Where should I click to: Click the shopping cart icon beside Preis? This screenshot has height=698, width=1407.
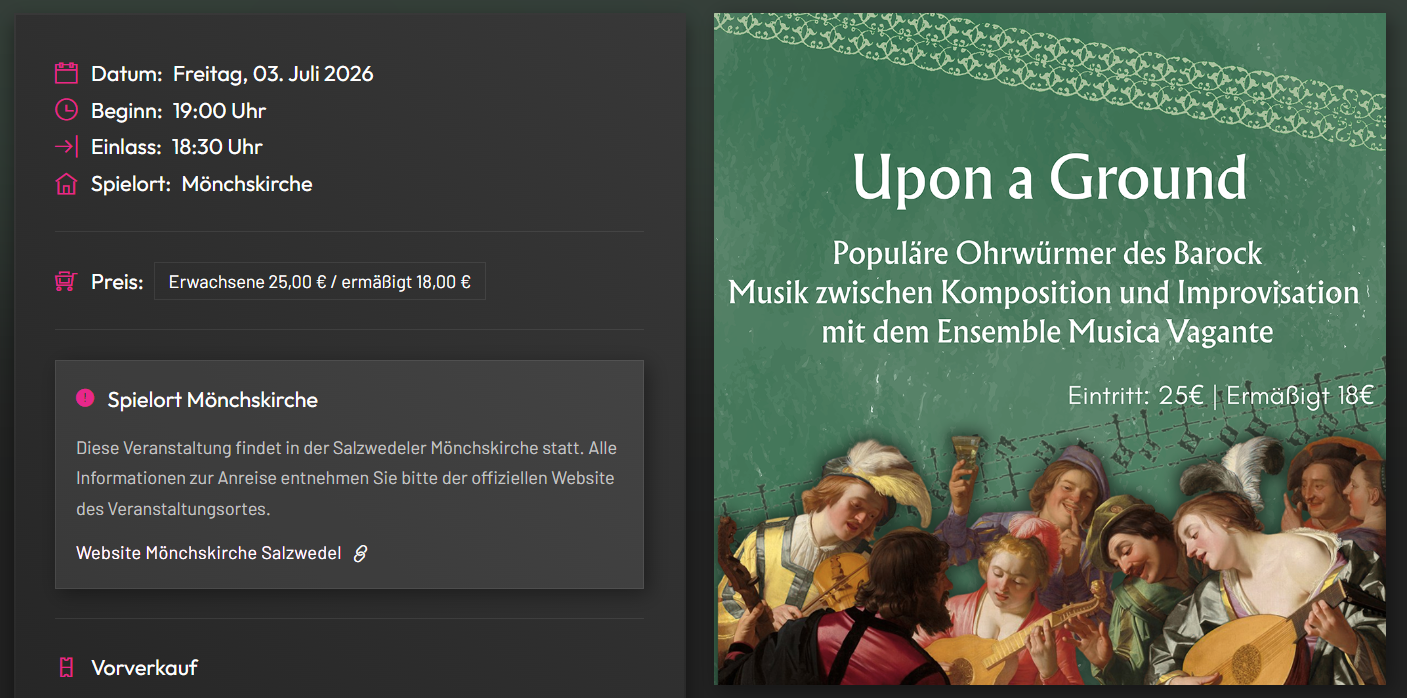point(66,282)
